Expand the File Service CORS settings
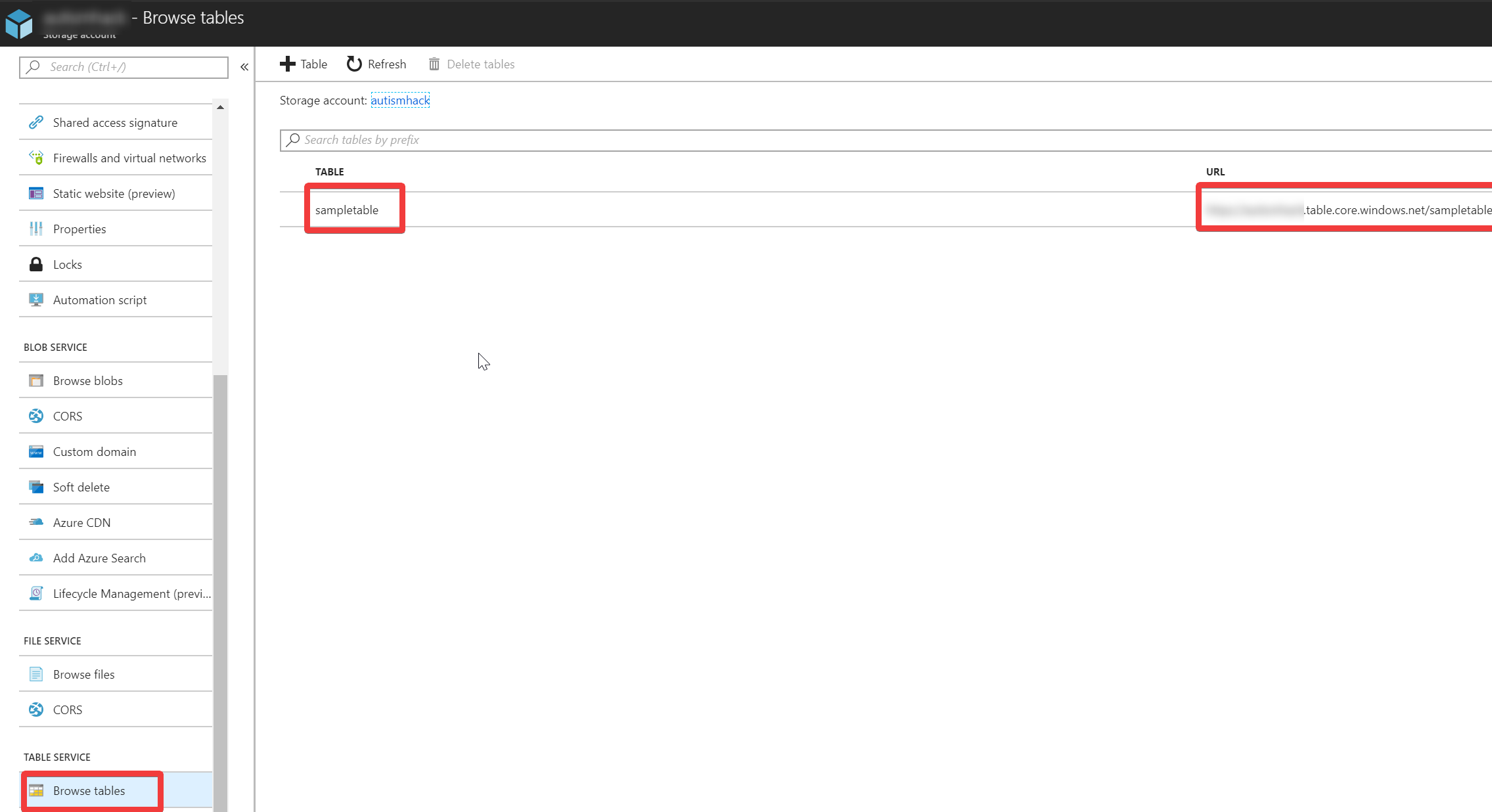The image size is (1492, 812). pos(66,709)
